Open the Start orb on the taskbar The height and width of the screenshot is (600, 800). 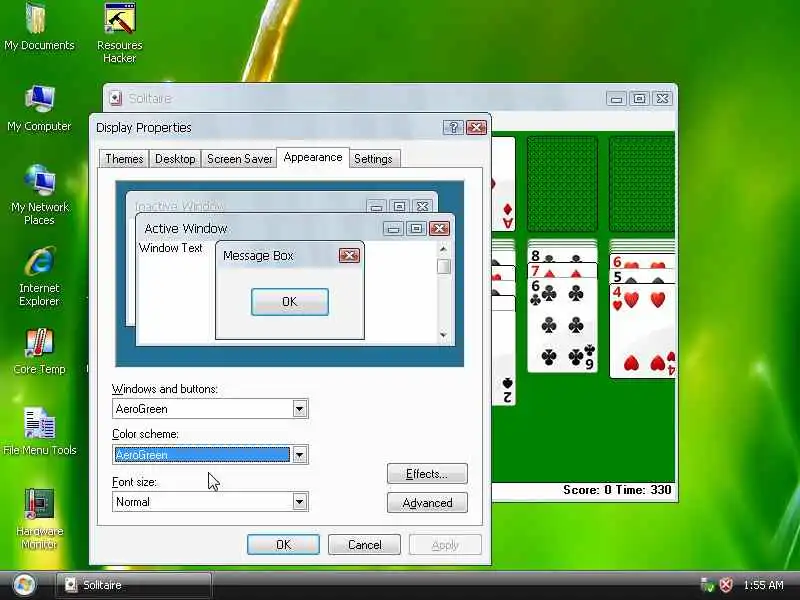(24, 585)
